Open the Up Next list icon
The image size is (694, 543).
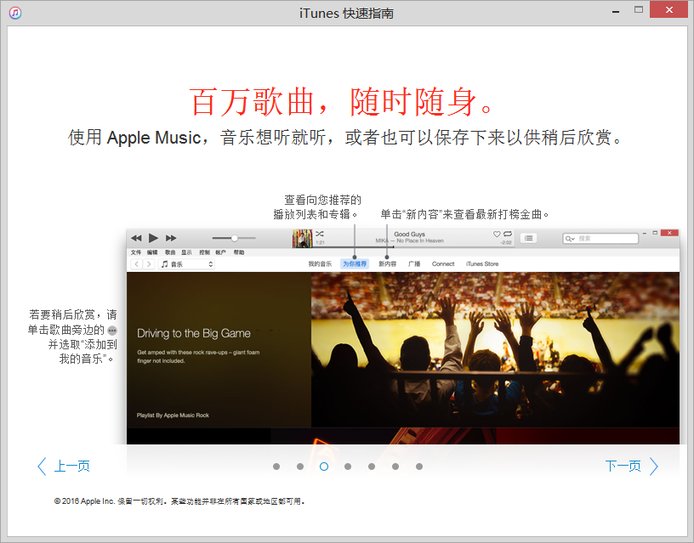click(x=528, y=238)
